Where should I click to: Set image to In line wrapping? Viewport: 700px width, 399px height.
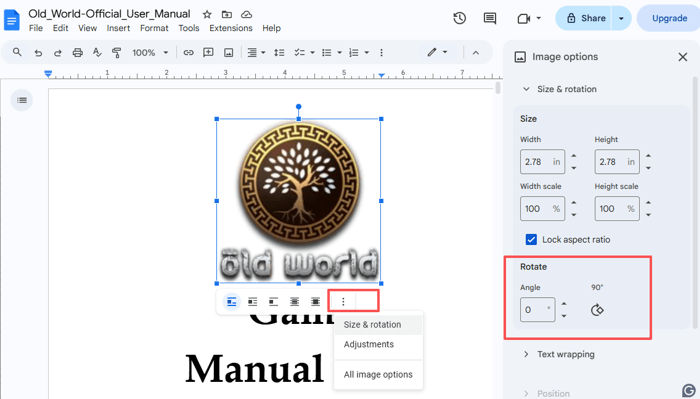231,302
